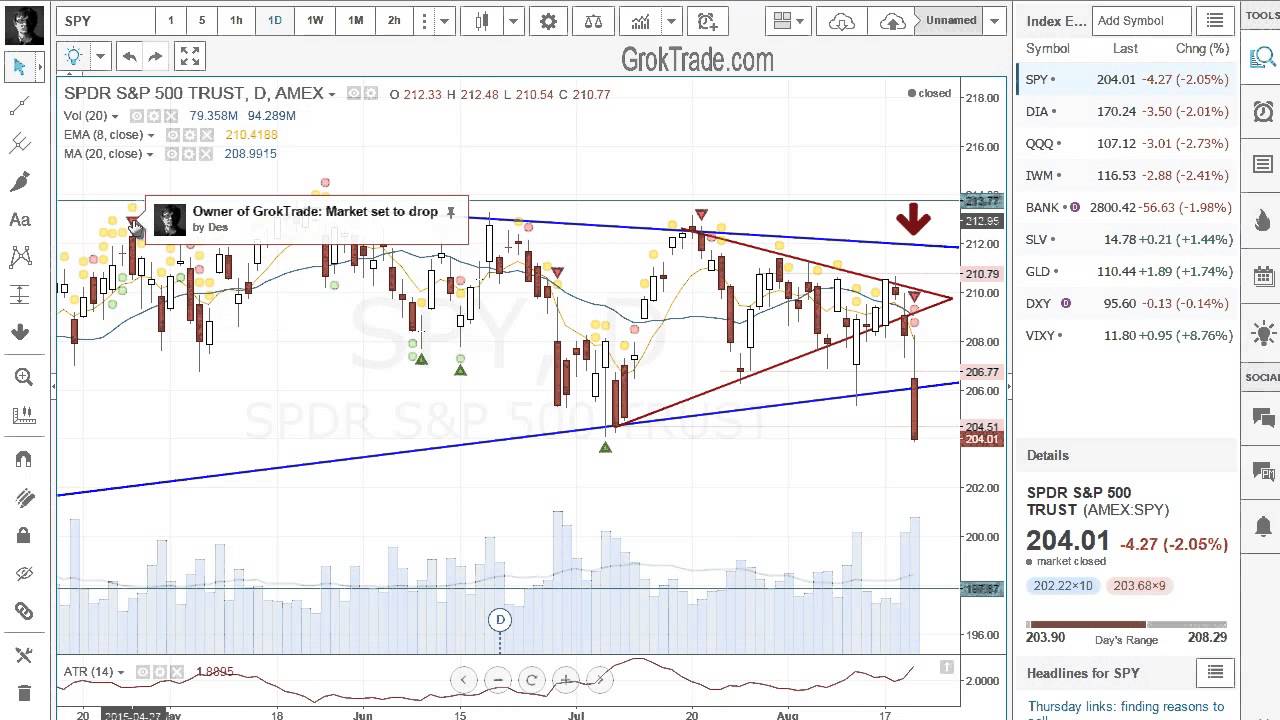Click the lightbulb publish idea button
Screen dimensions: 1280x720
point(73,57)
